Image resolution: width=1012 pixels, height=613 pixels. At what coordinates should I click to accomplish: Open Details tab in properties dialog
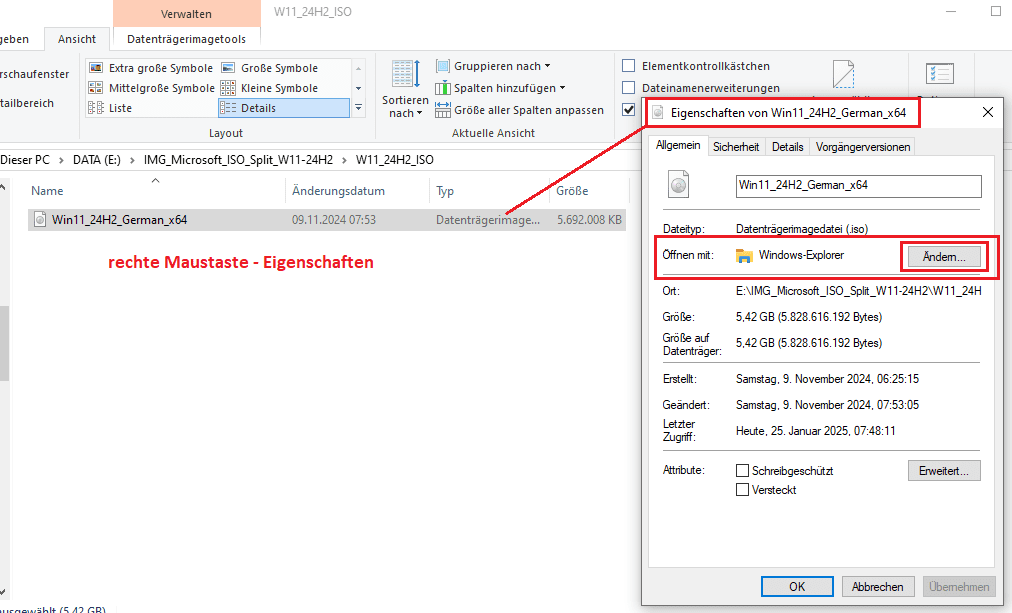point(787,146)
